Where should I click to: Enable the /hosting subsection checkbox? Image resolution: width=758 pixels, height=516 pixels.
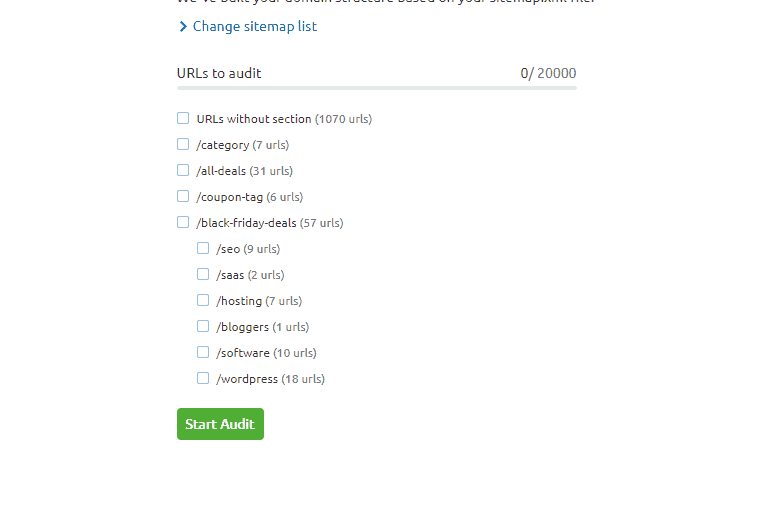click(203, 300)
